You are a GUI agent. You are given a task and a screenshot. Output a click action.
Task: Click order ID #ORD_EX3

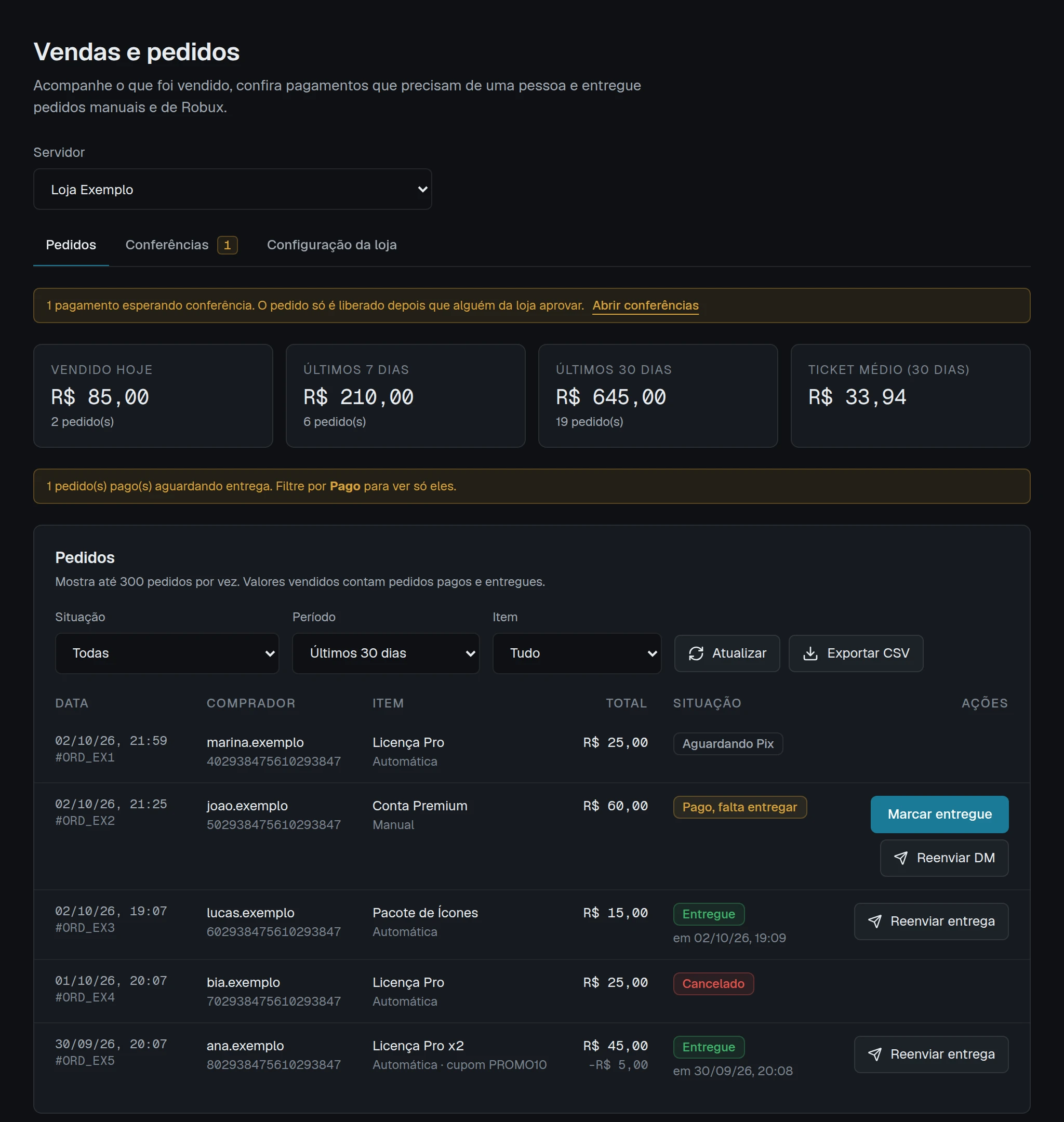(x=85, y=928)
